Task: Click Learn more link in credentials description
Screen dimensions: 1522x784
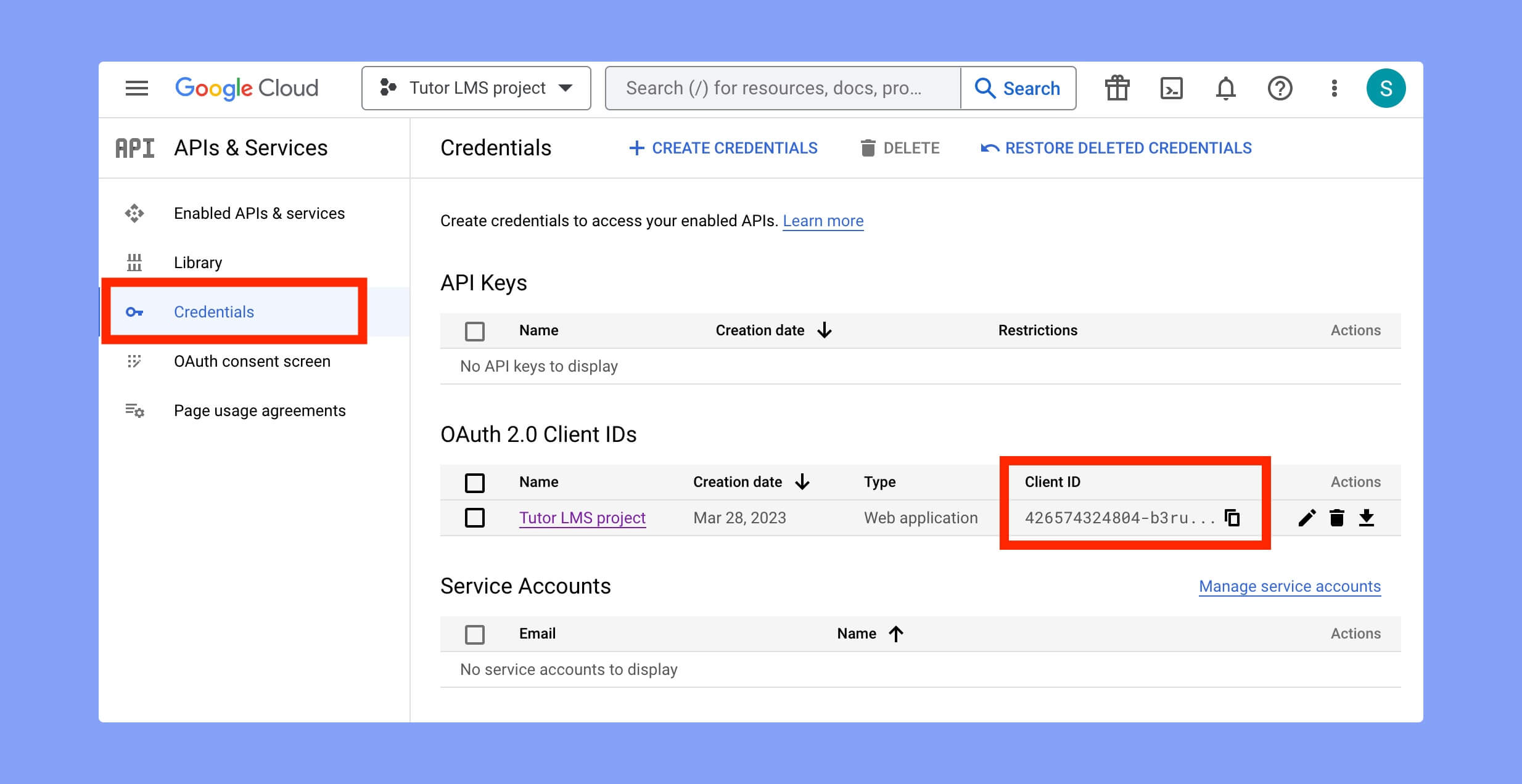Action: click(823, 220)
